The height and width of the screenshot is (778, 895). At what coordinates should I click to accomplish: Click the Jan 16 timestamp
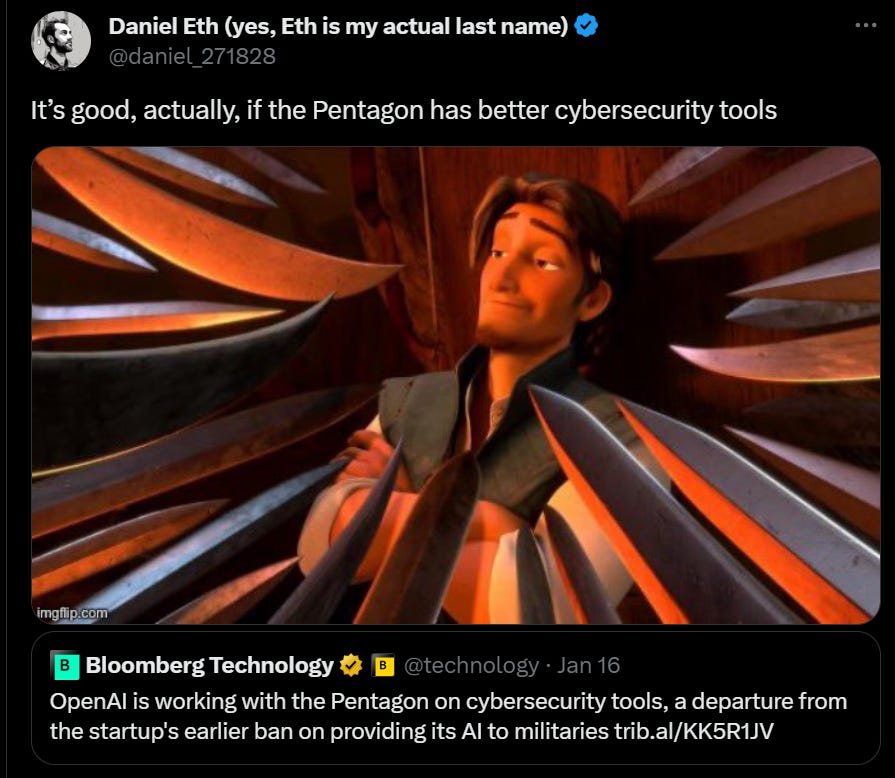tap(588, 665)
